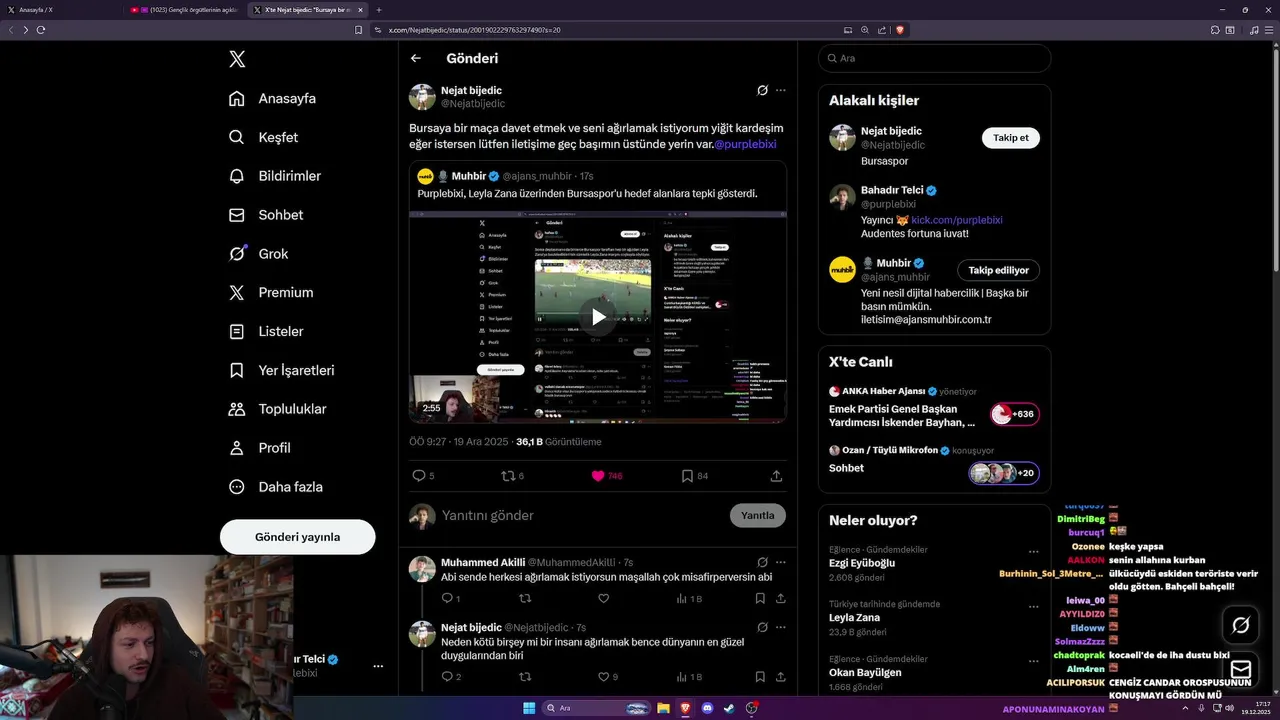Click the Ara search box on X
The image size is (1280, 720).
click(934, 59)
